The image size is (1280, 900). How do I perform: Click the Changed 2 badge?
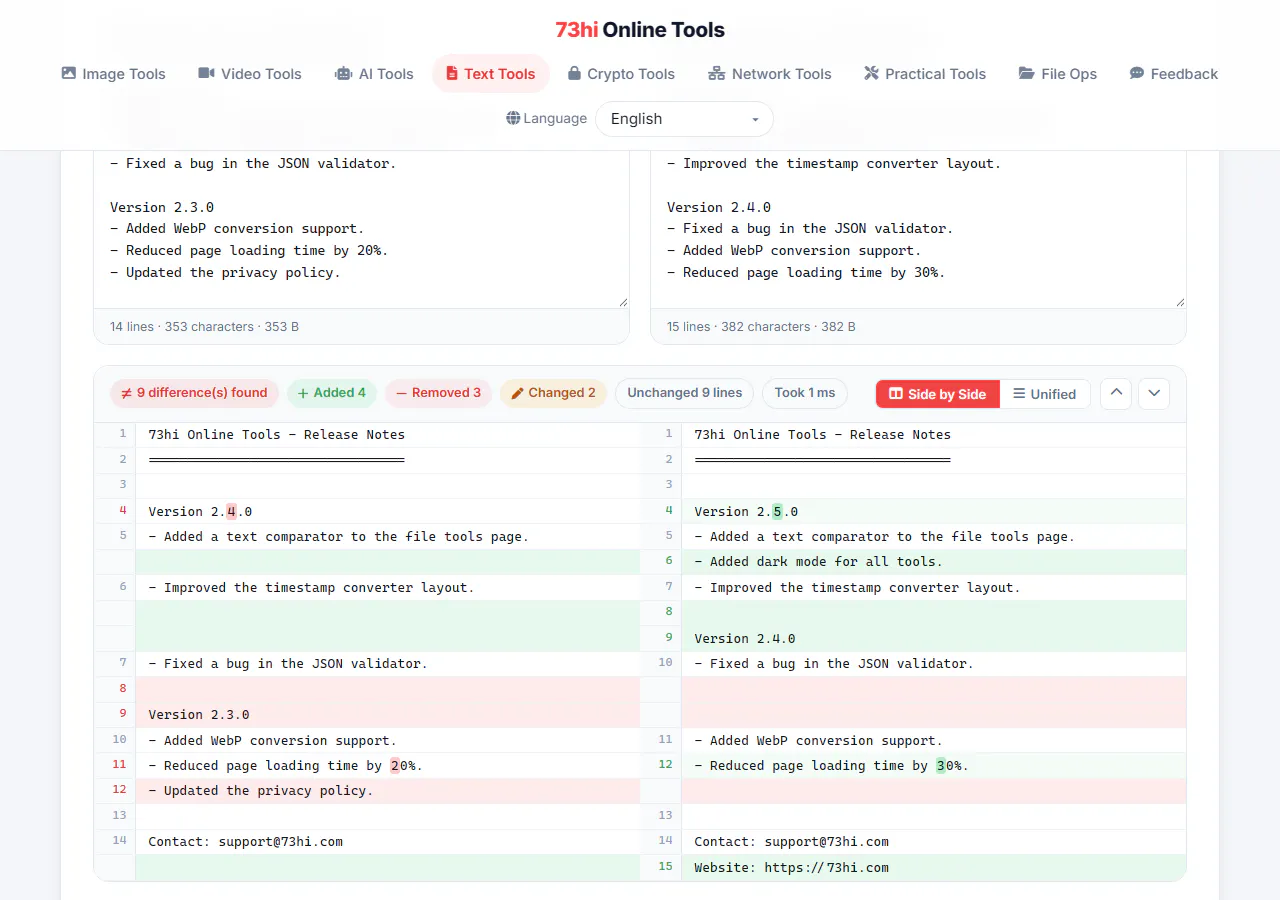553,393
